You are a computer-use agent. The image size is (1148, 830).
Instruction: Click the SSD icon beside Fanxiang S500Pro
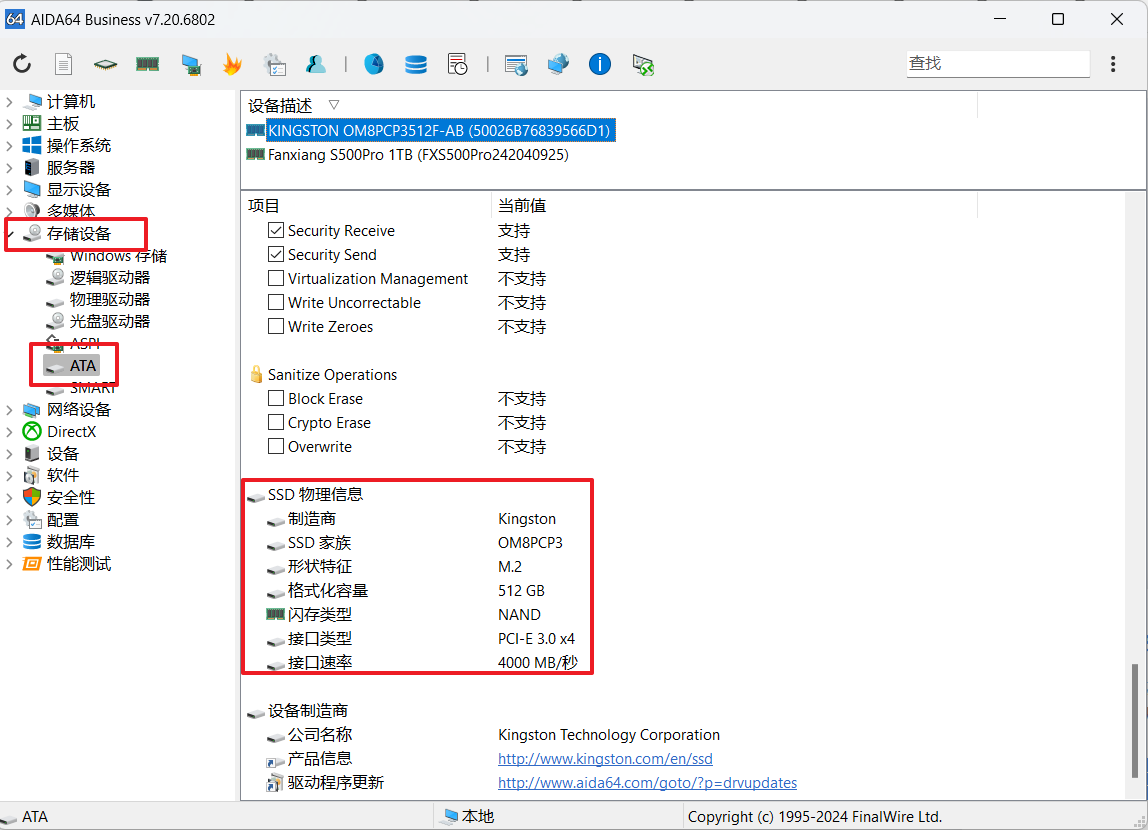[x=256, y=154]
